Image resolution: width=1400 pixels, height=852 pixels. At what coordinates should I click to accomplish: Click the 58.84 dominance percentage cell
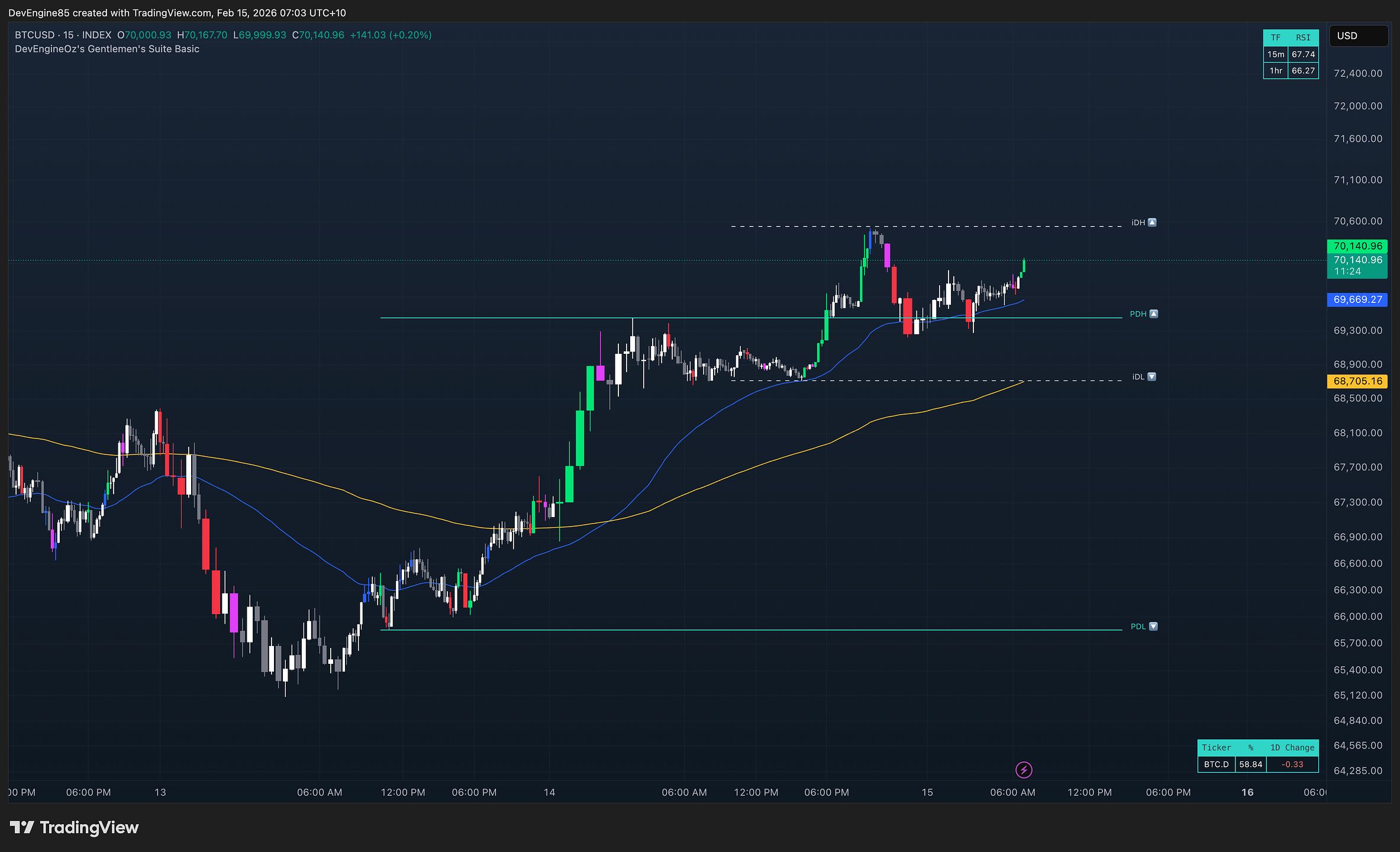pos(1251,764)
